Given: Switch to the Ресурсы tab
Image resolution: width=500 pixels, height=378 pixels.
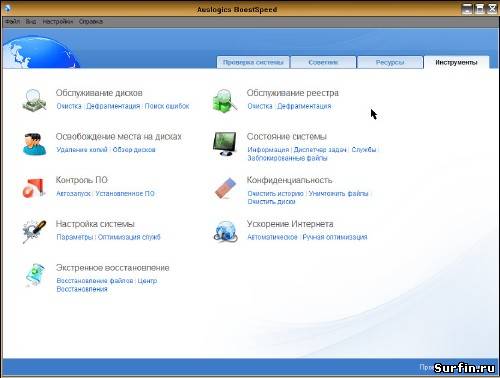Looking at the screenshot, I should pyautogui.click(x=390, y=62).
